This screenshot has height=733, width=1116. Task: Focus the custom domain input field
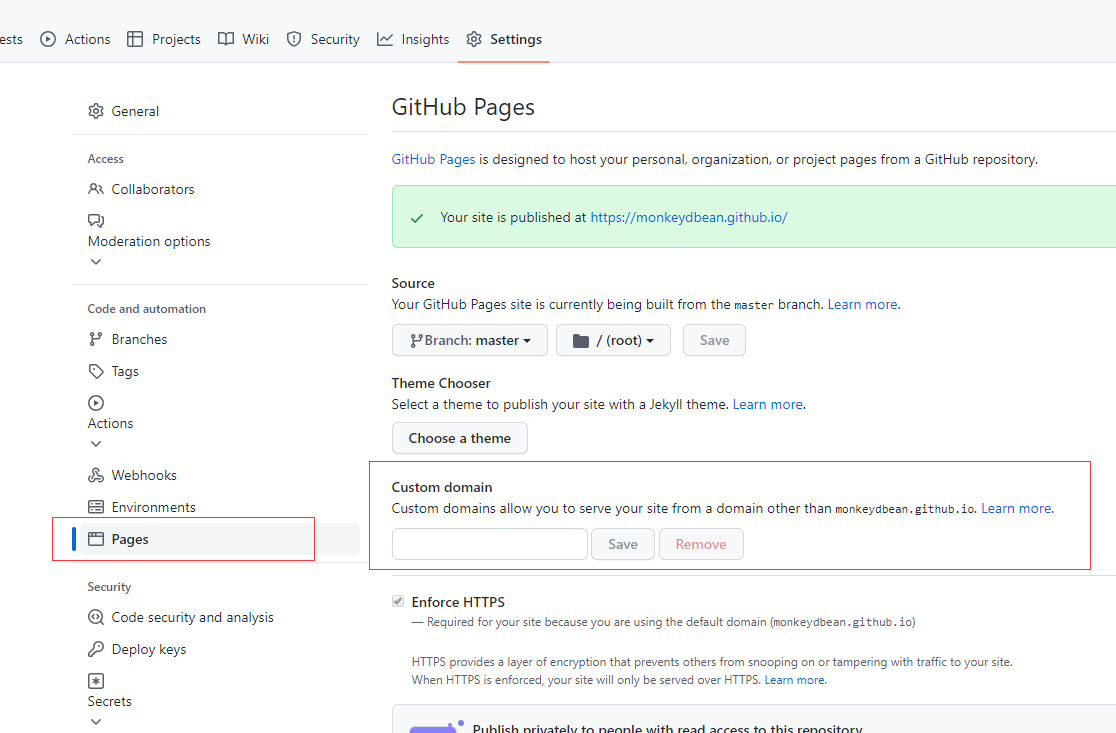point(490,544)
